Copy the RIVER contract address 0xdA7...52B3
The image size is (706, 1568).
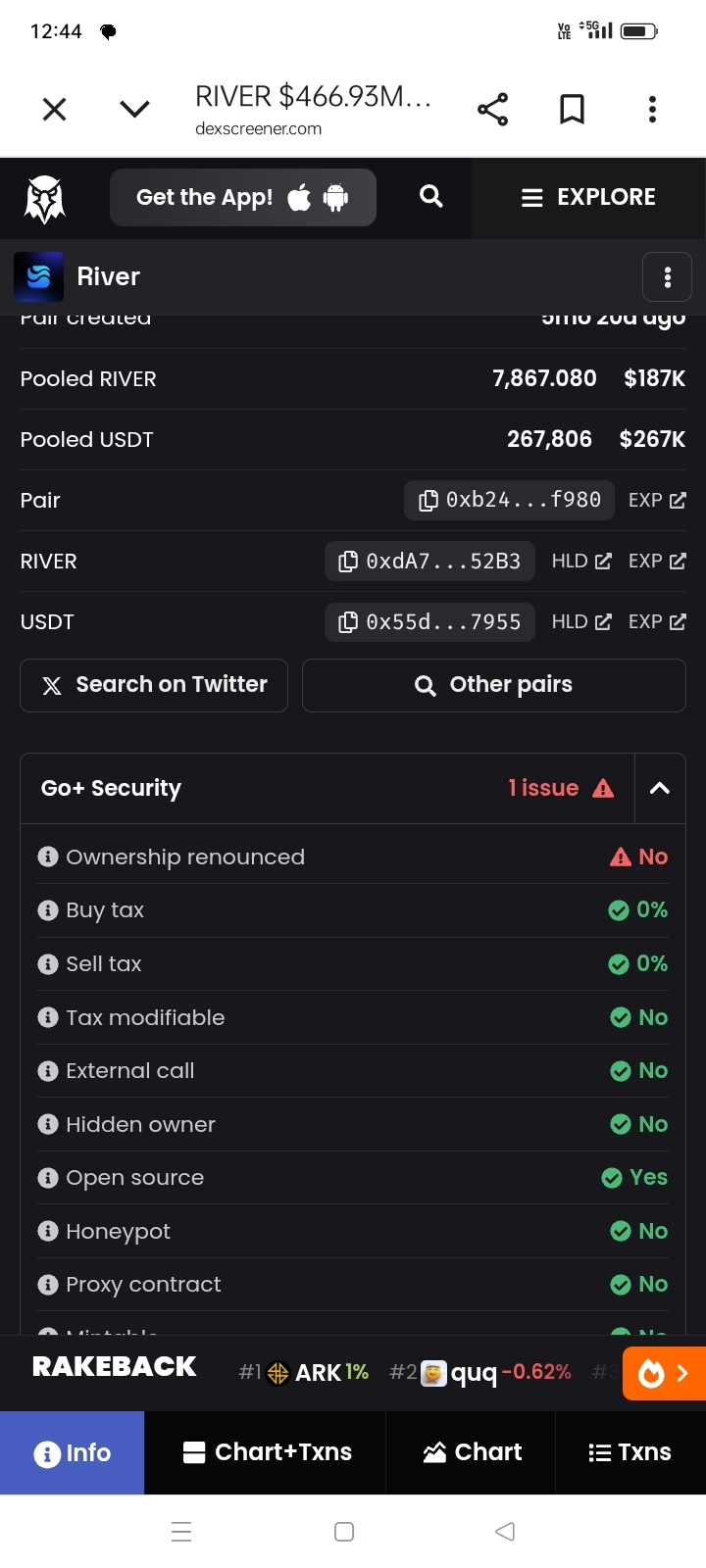pos(429,561)
